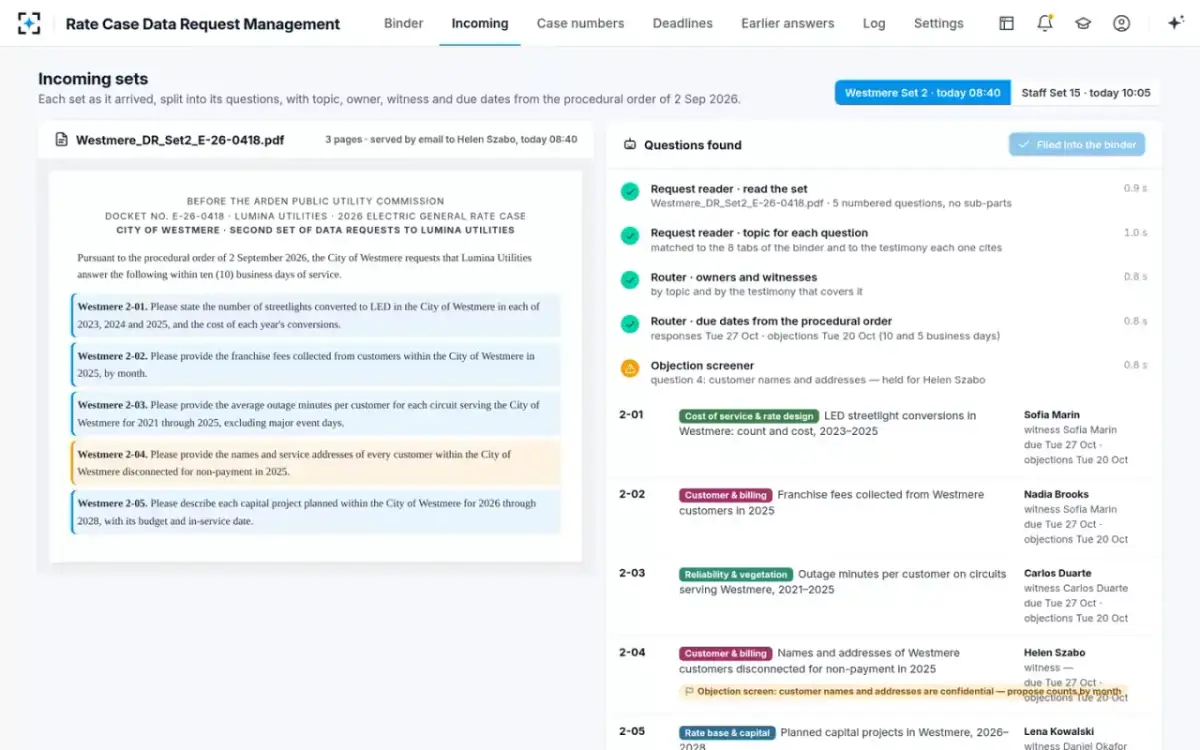Select question Westmere 2-05 in the document

click(316, 511)
